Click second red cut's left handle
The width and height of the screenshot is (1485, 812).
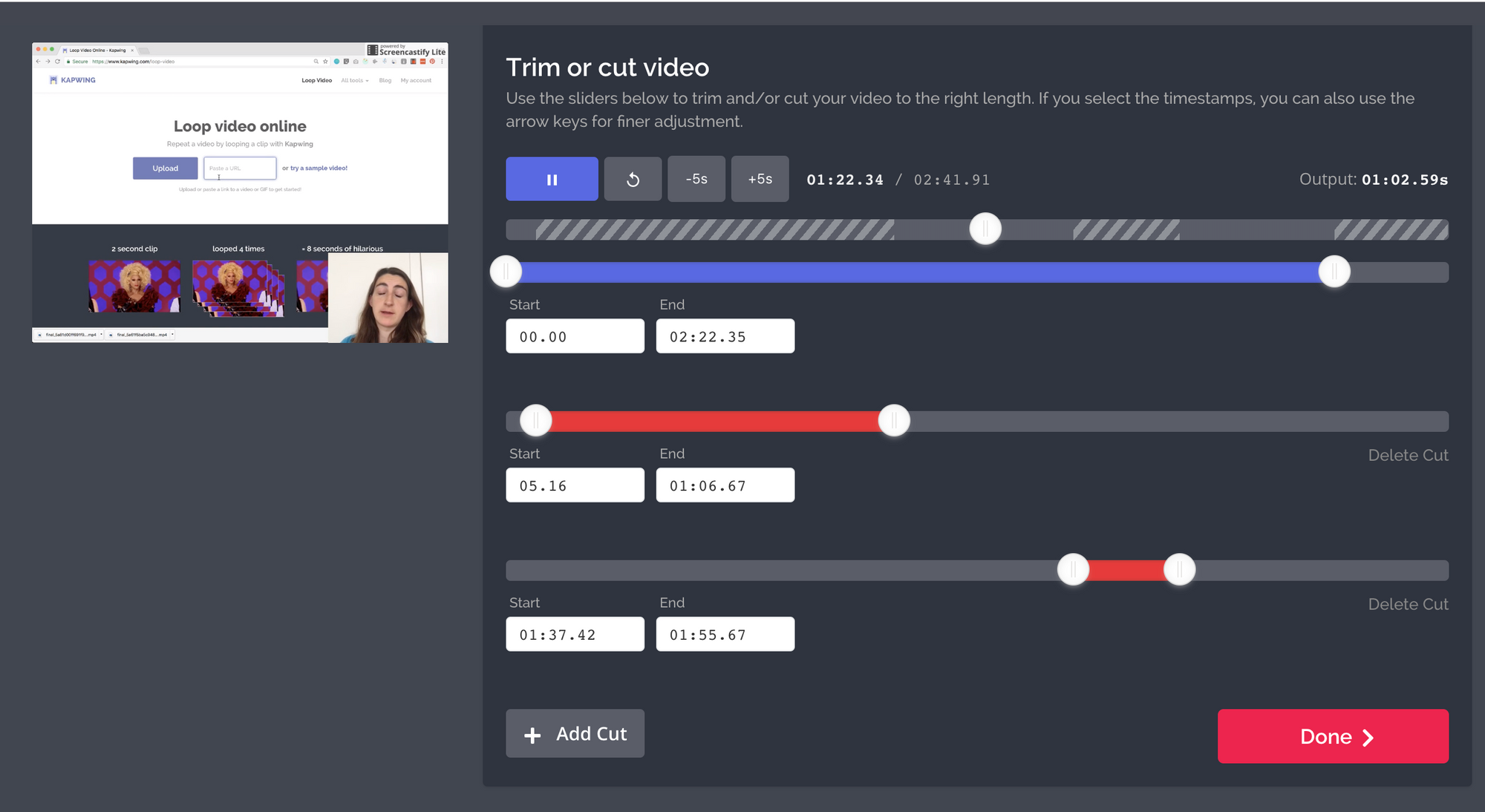1073,570
